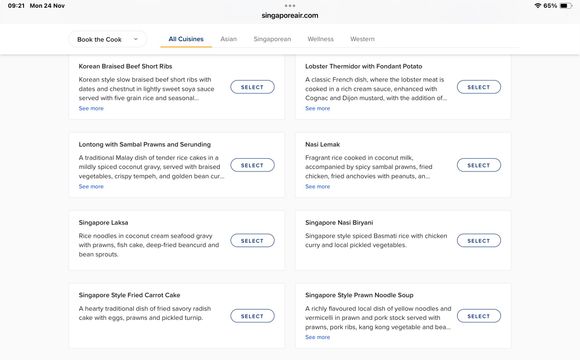Switch to the Asian cuisine tab

(229, 39)
